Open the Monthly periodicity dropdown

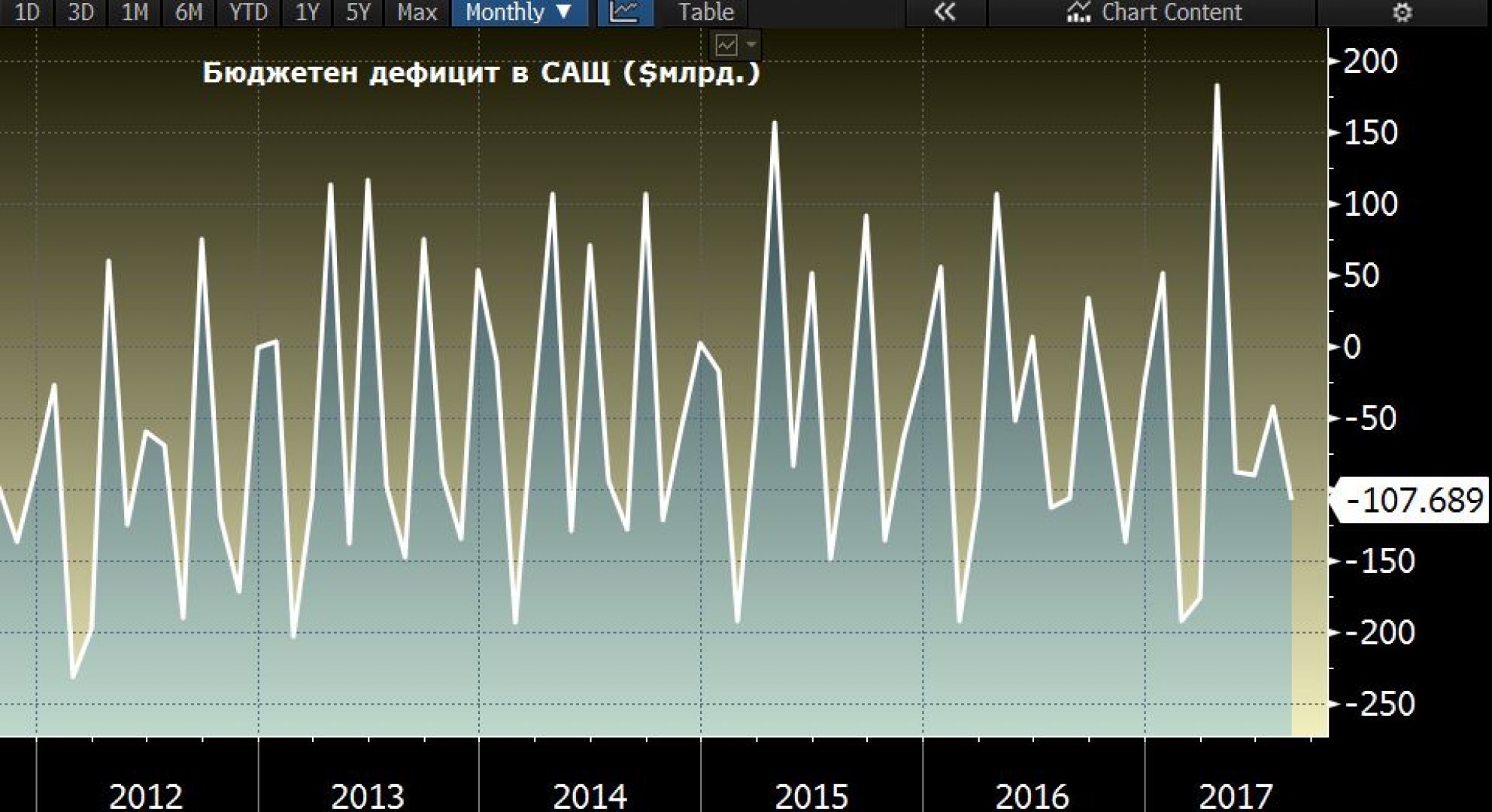(x=519, y=12)
